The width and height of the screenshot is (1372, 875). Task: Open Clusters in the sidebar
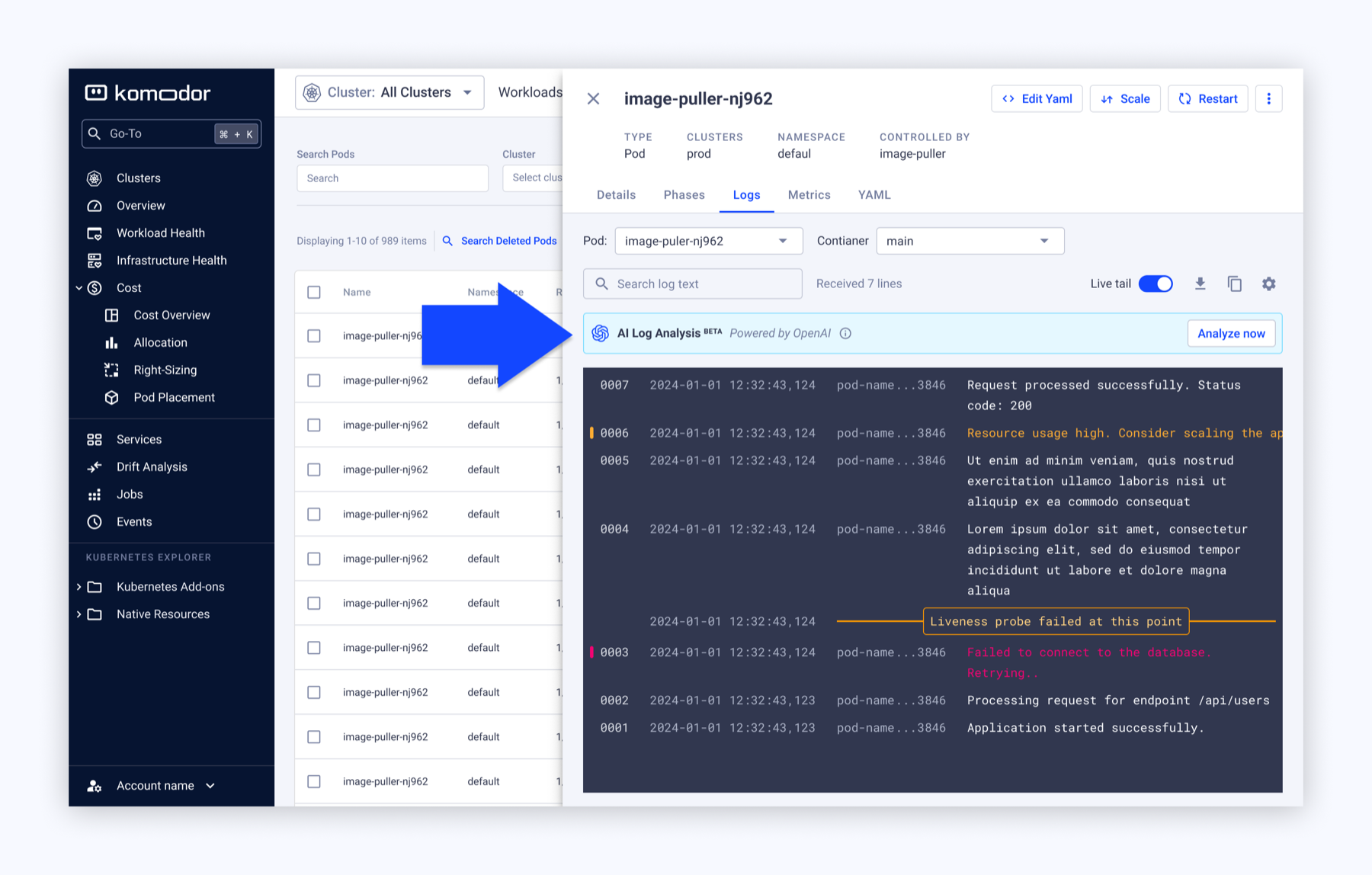[x=138, y=178]
